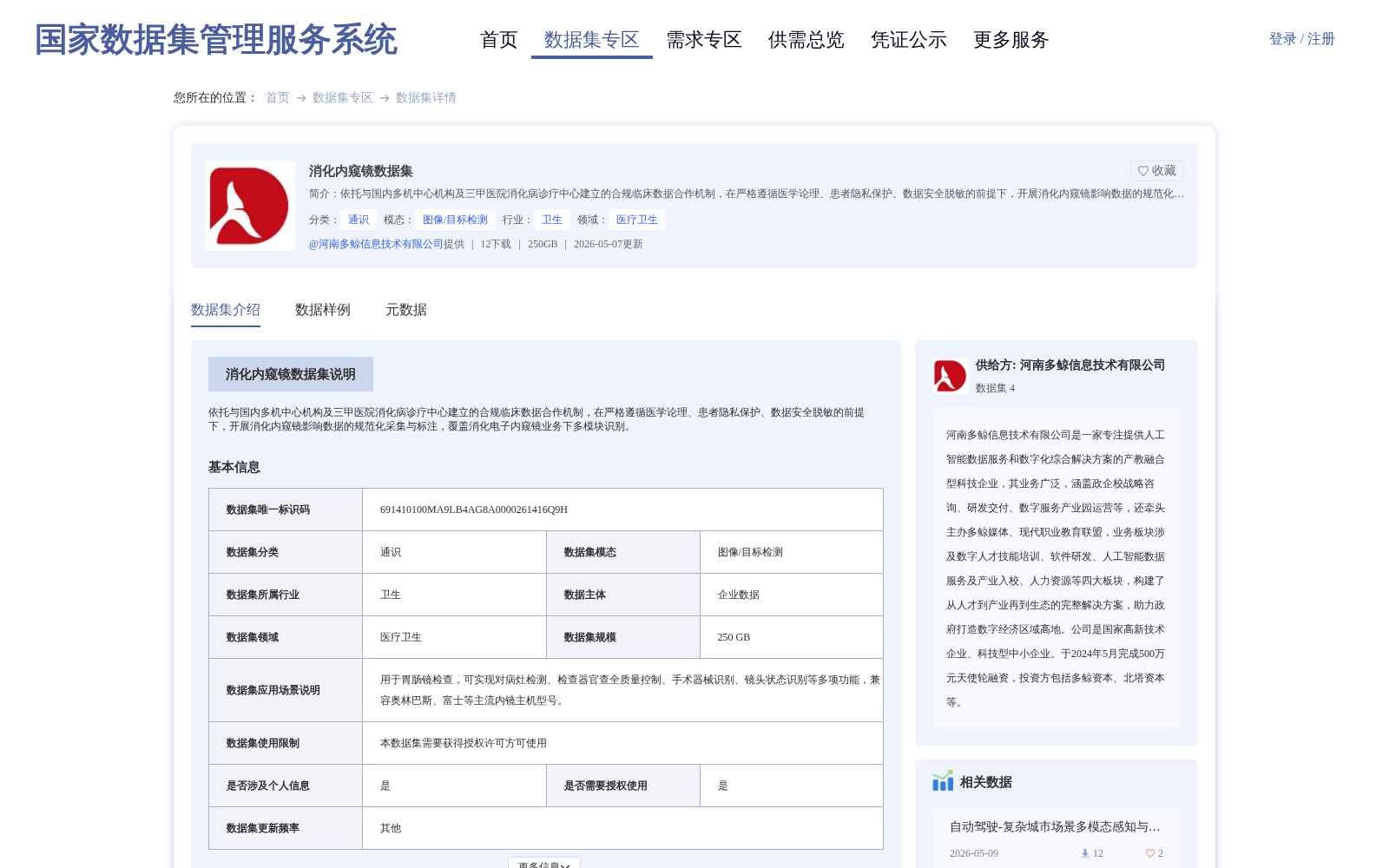Switch to 数据集介绍 tab

[226, 310]
